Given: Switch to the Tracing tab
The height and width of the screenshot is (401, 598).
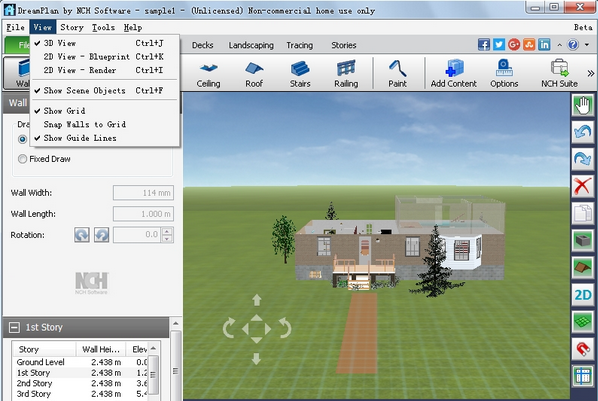Looking at the screenshot, I should [299, 45].
